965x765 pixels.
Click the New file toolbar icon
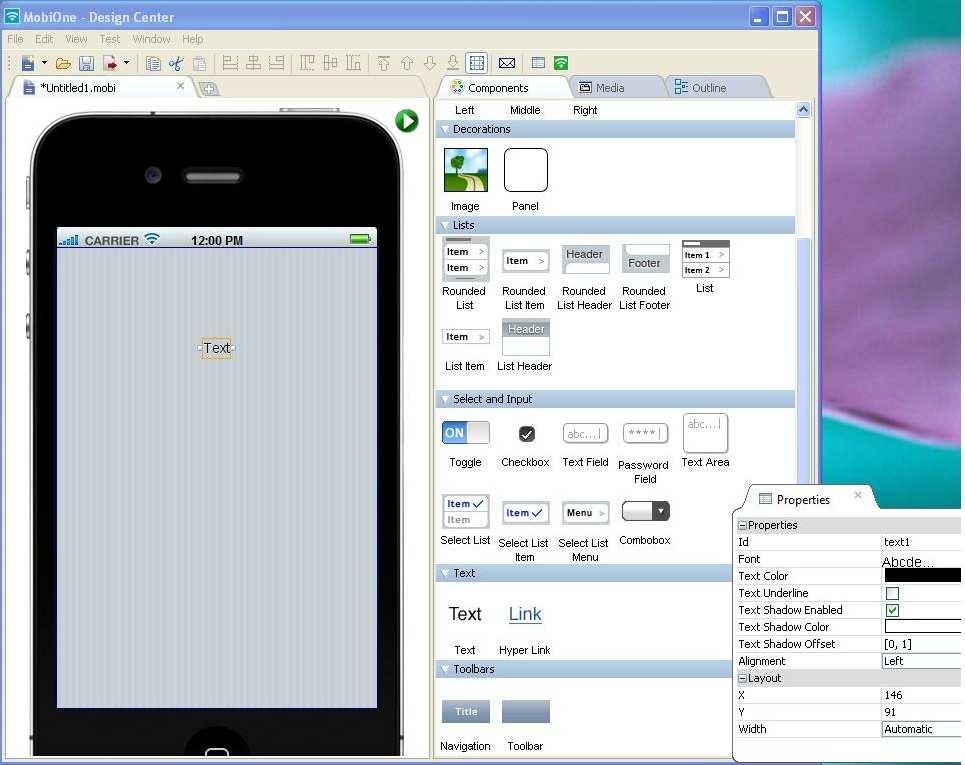(x=28, y=63)
